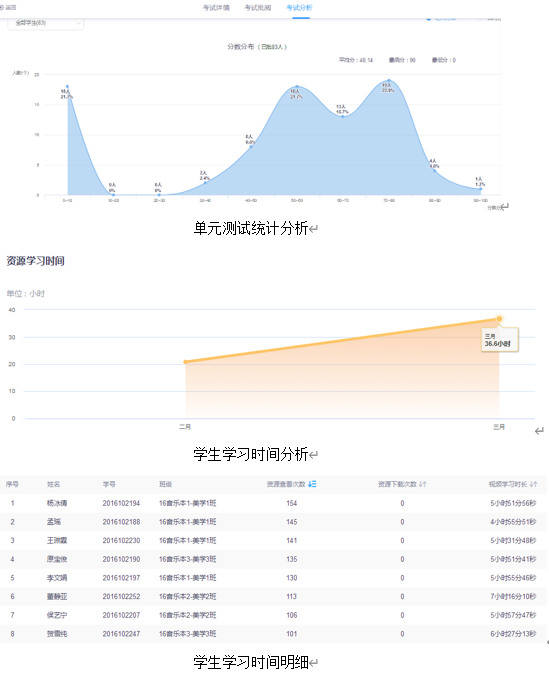549x675 pixels.
Task: Click the 60-70 dip point showing 13人
Action: coord(343,116)
